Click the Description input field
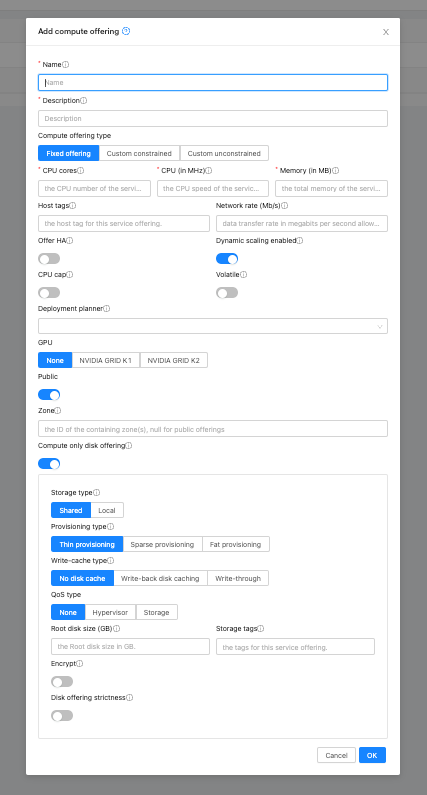427x795 pixels. pyautogui.click(x=213, y=118)
